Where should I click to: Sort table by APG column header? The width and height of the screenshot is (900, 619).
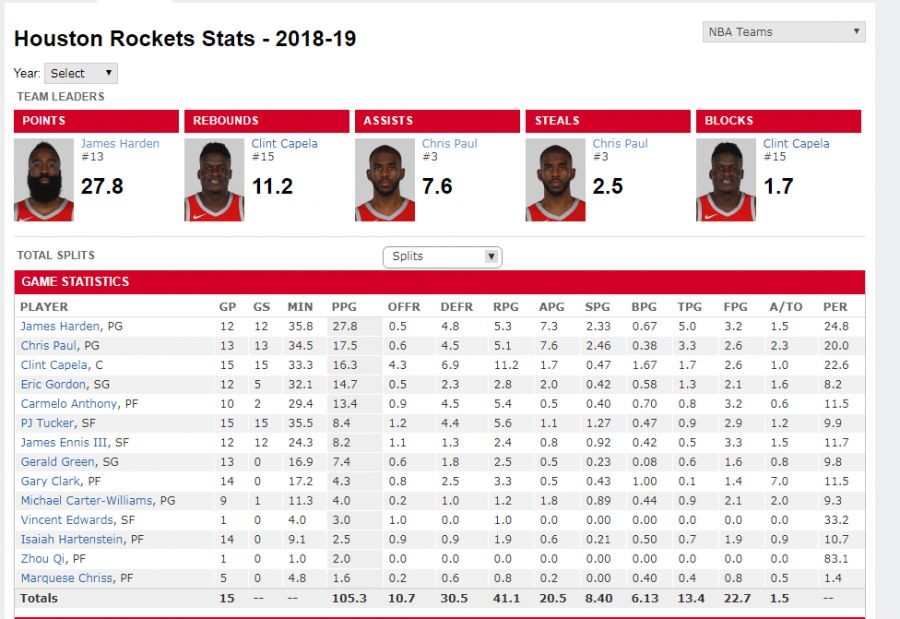point(552,307)
